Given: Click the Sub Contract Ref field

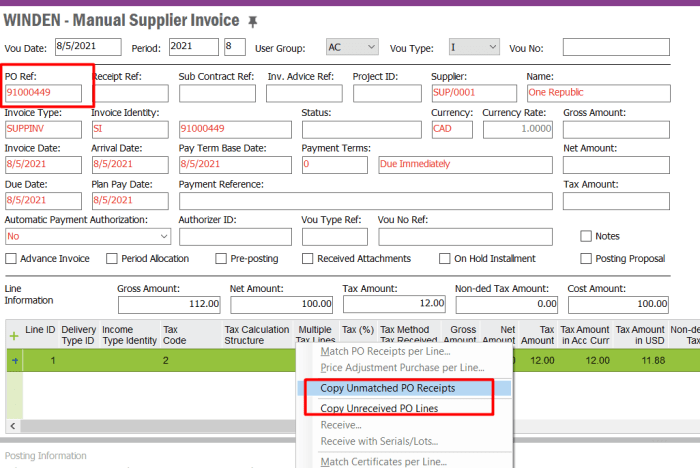Looking at the screenshot, I should click(x=217, y=93).
